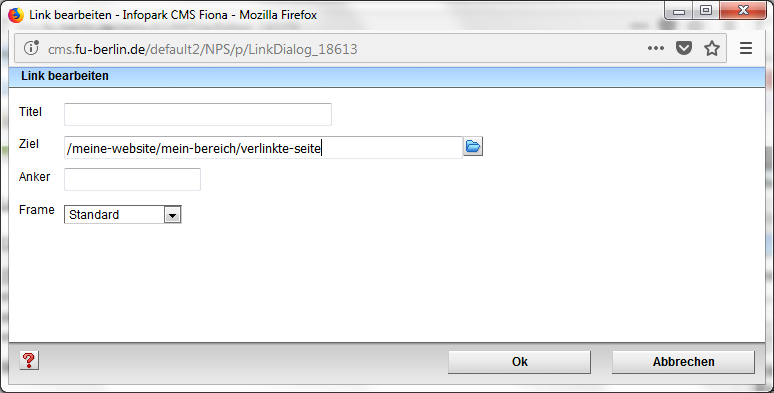Click the Firefox logo in the title bar
This screenshot has height=393, width=774.
tap(16, 15)
